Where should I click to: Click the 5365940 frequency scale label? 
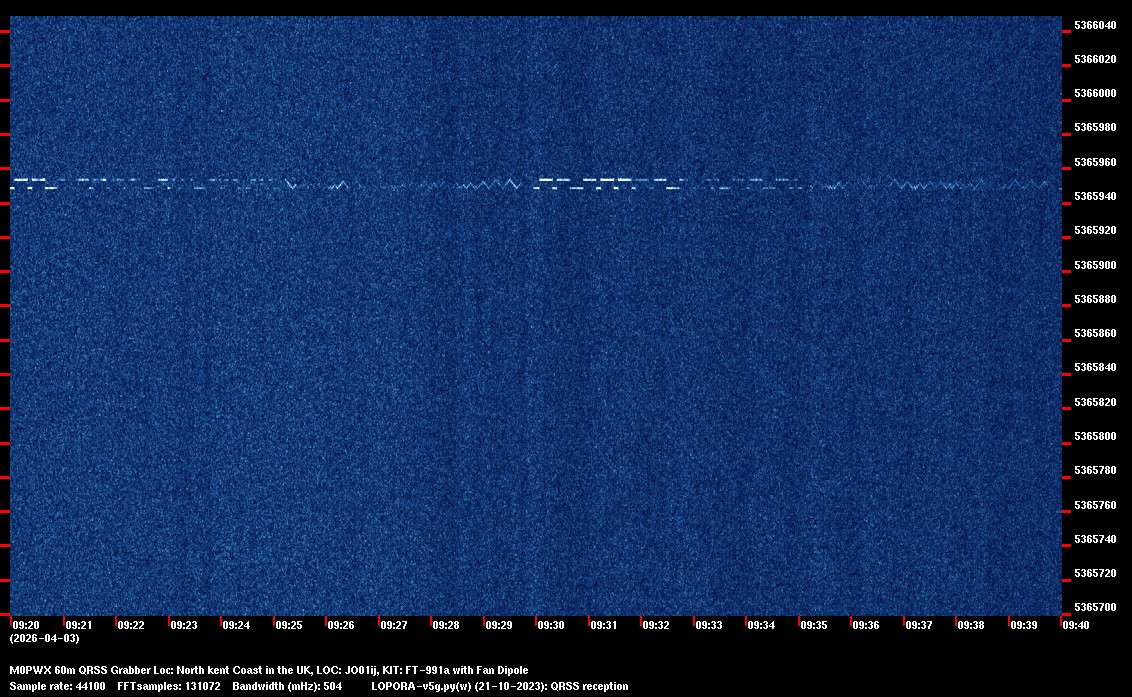1095,196
